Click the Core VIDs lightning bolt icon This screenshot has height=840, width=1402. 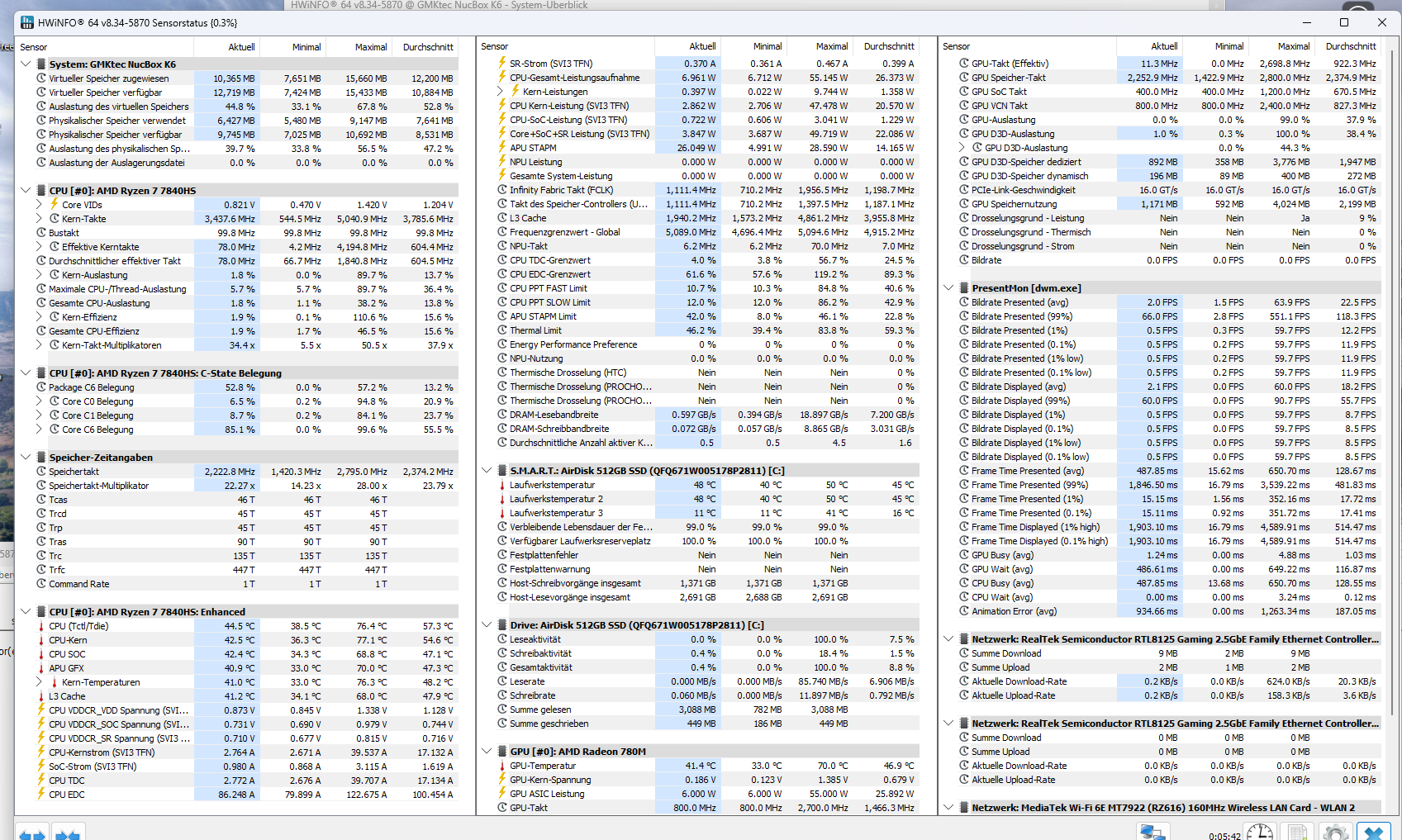tap(55, 204)
